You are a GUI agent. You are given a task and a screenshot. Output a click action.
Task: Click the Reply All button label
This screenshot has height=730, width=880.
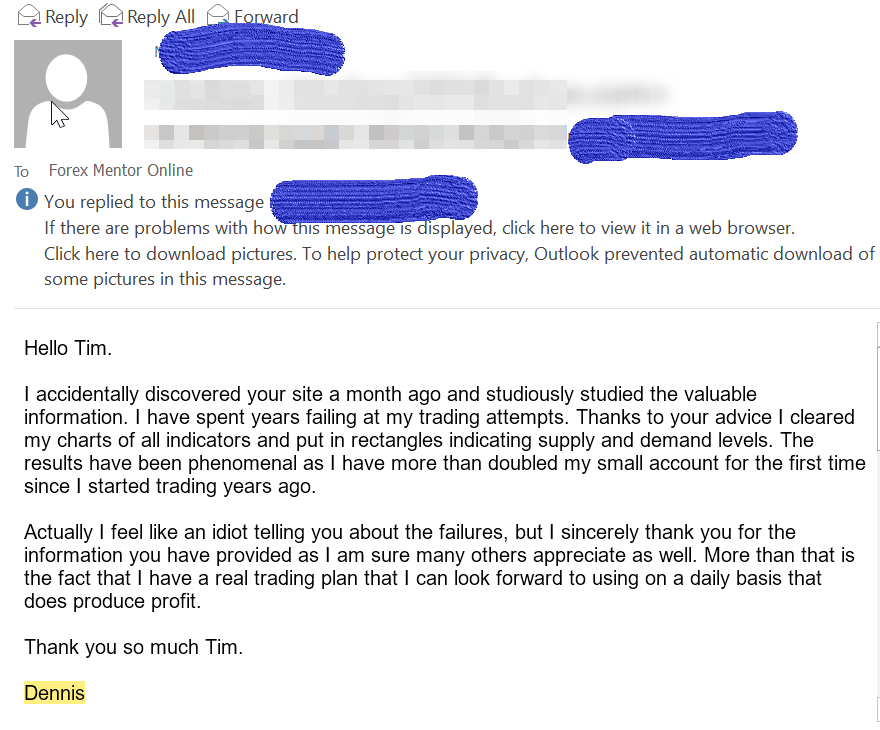(x=161, y=17)
